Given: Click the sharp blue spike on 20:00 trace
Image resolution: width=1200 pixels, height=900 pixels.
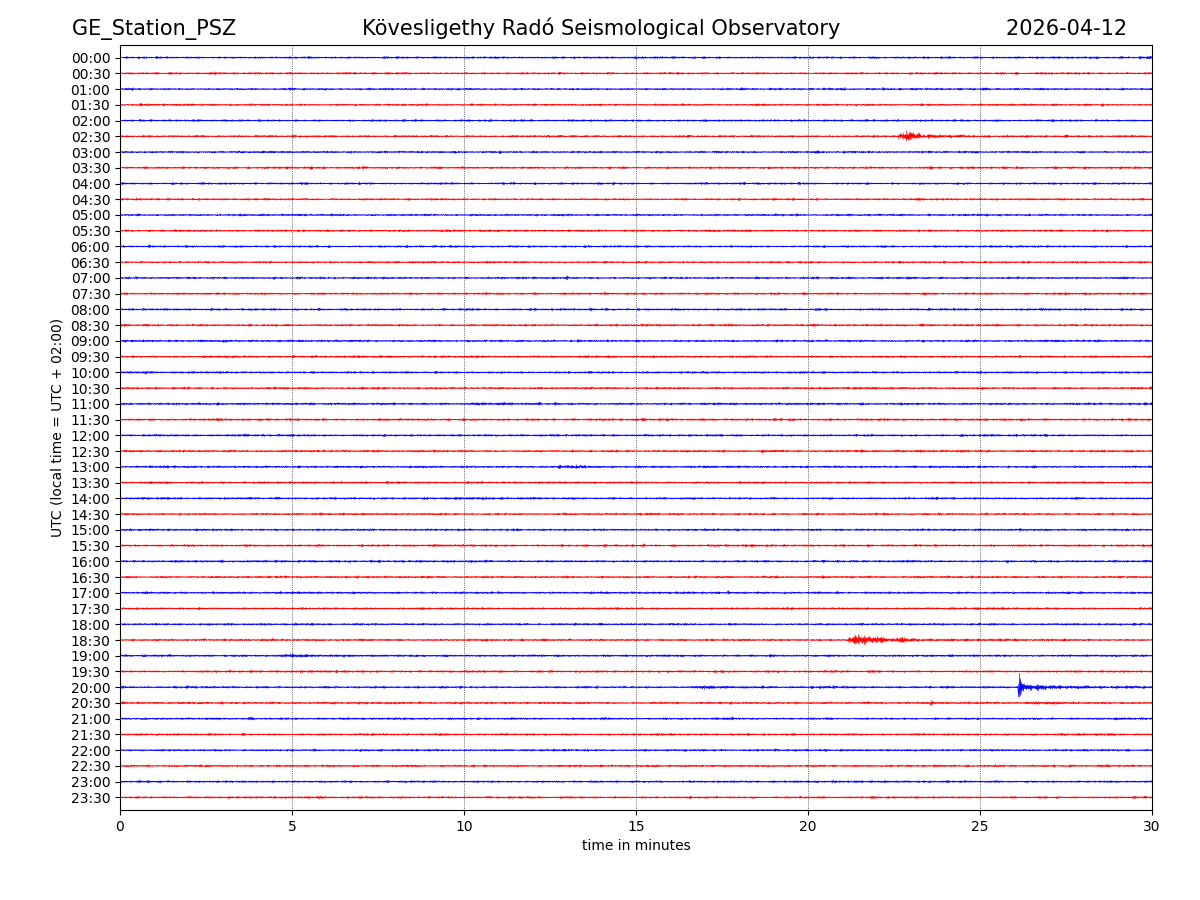Looking at the screenshot, I should point(1020,687).
